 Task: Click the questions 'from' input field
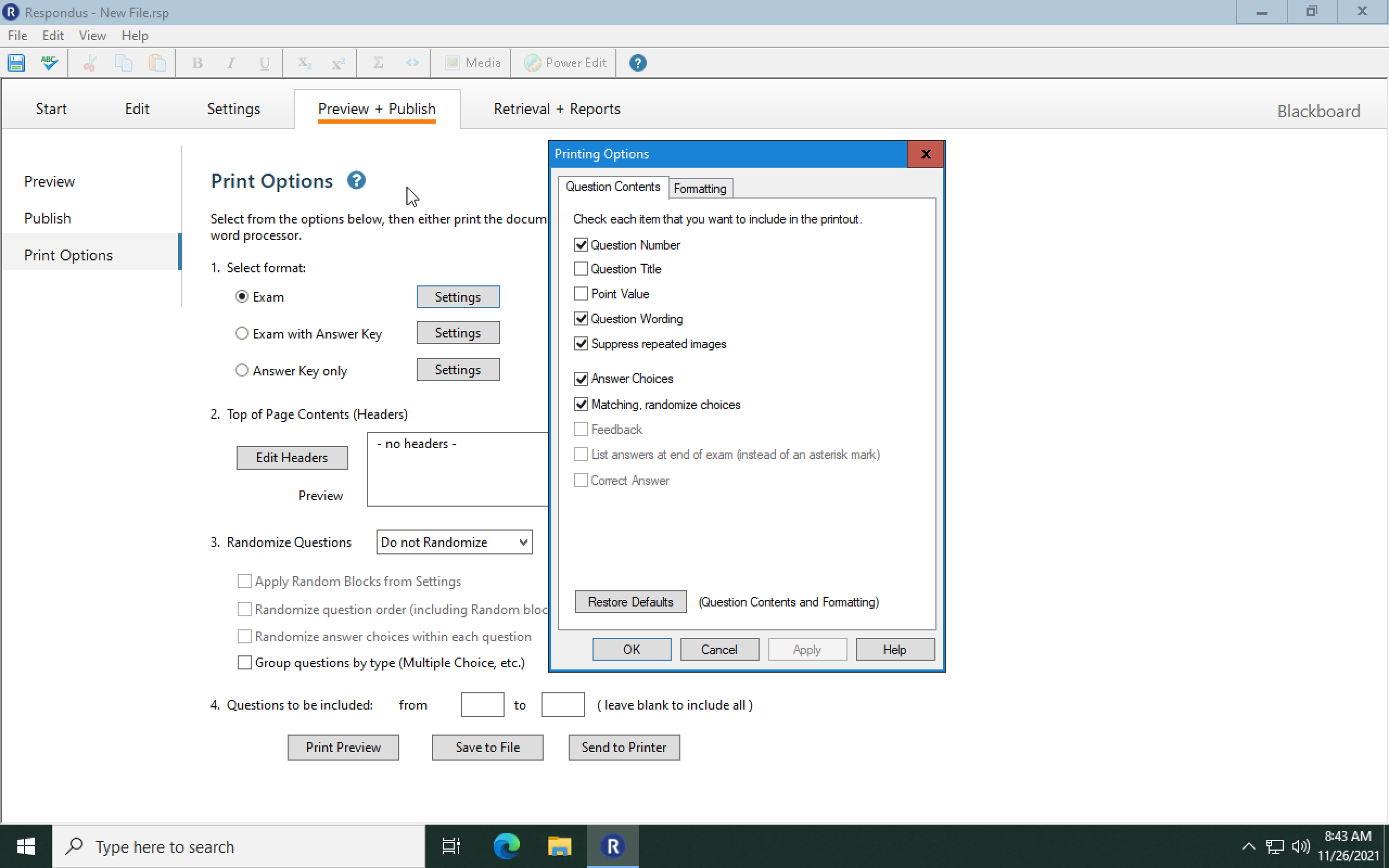tap(482, 704)
